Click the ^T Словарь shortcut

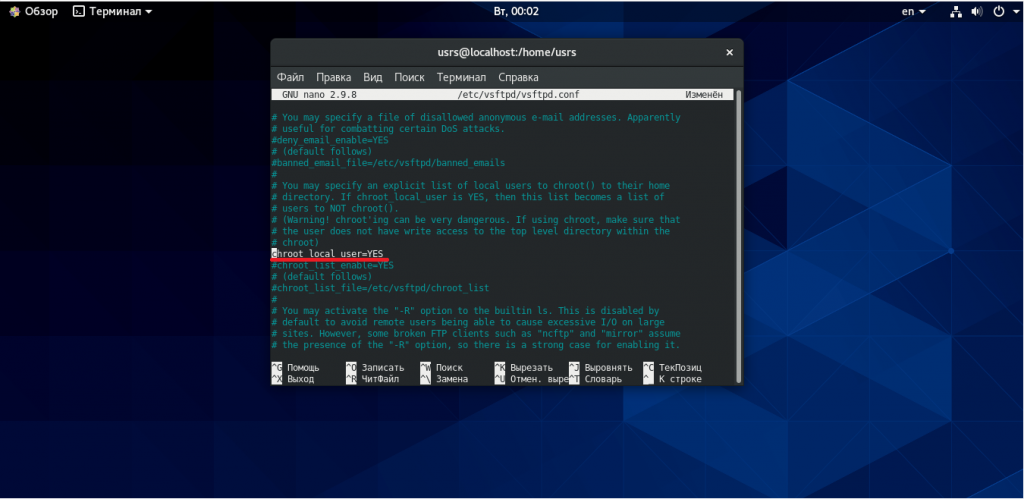[596, 379]
